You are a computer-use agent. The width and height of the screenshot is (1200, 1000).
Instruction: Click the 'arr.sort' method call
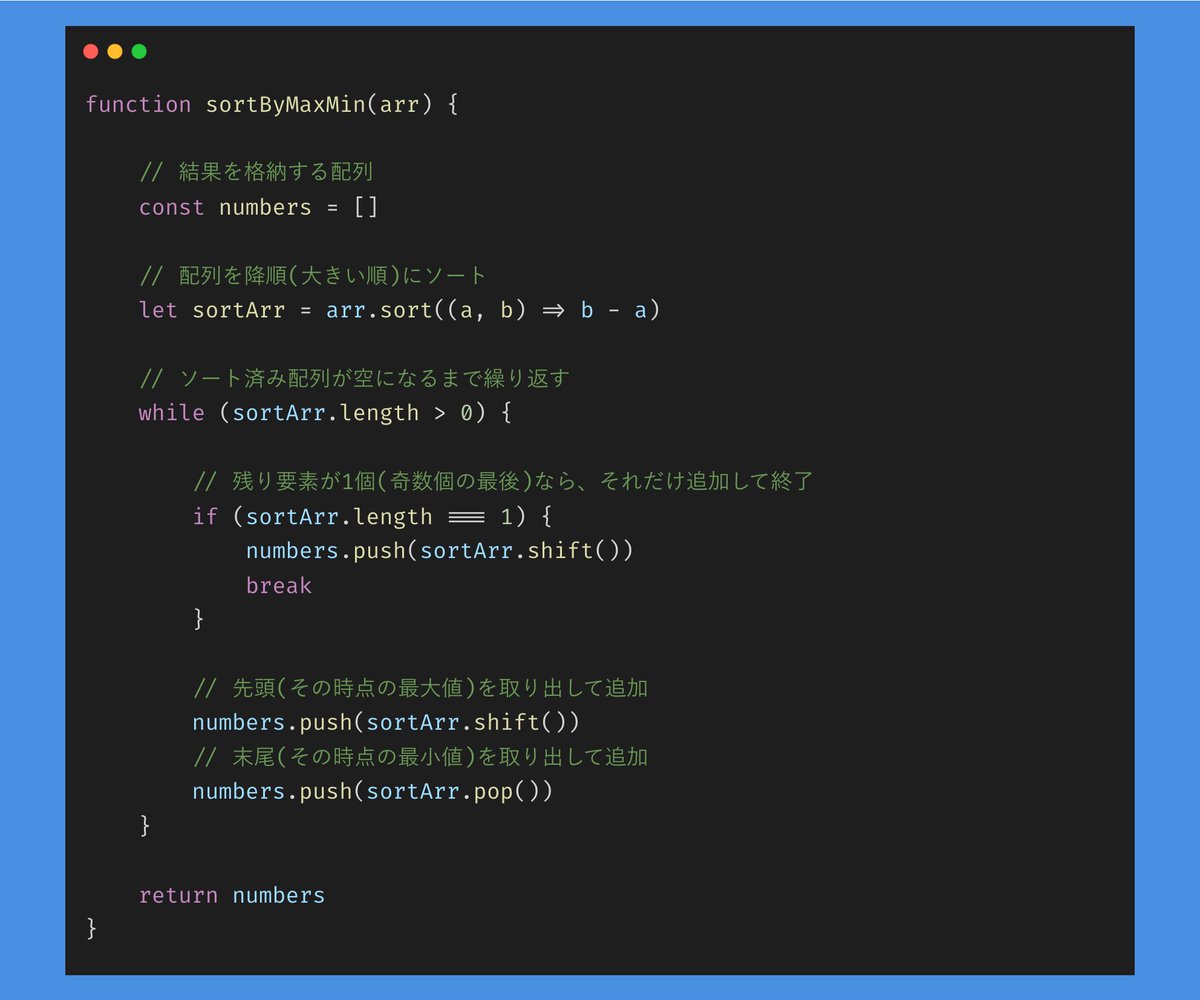pos(378,310)
